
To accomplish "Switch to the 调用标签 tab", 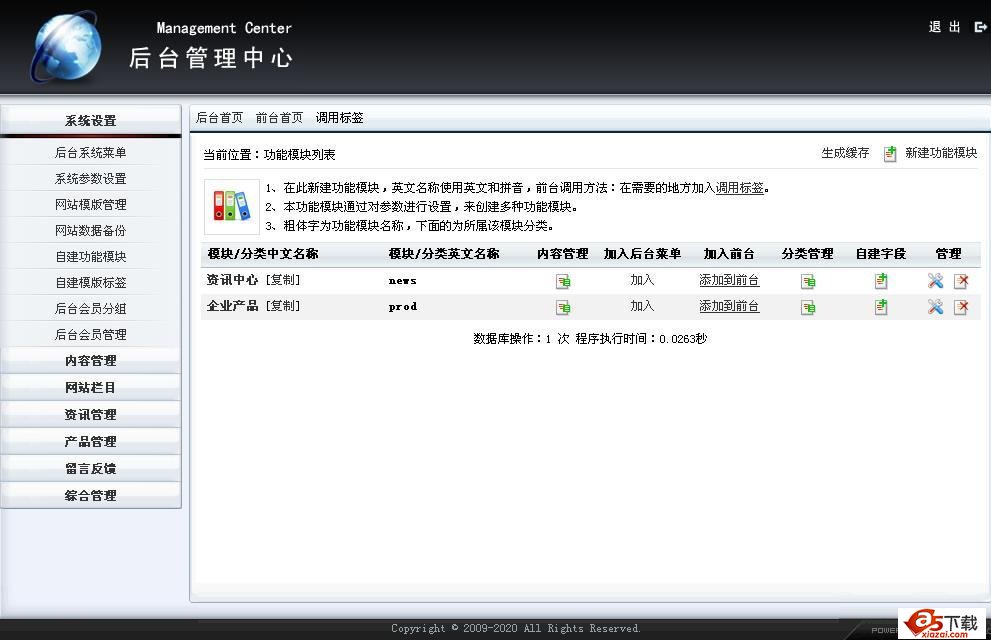I will click(339, 118).
